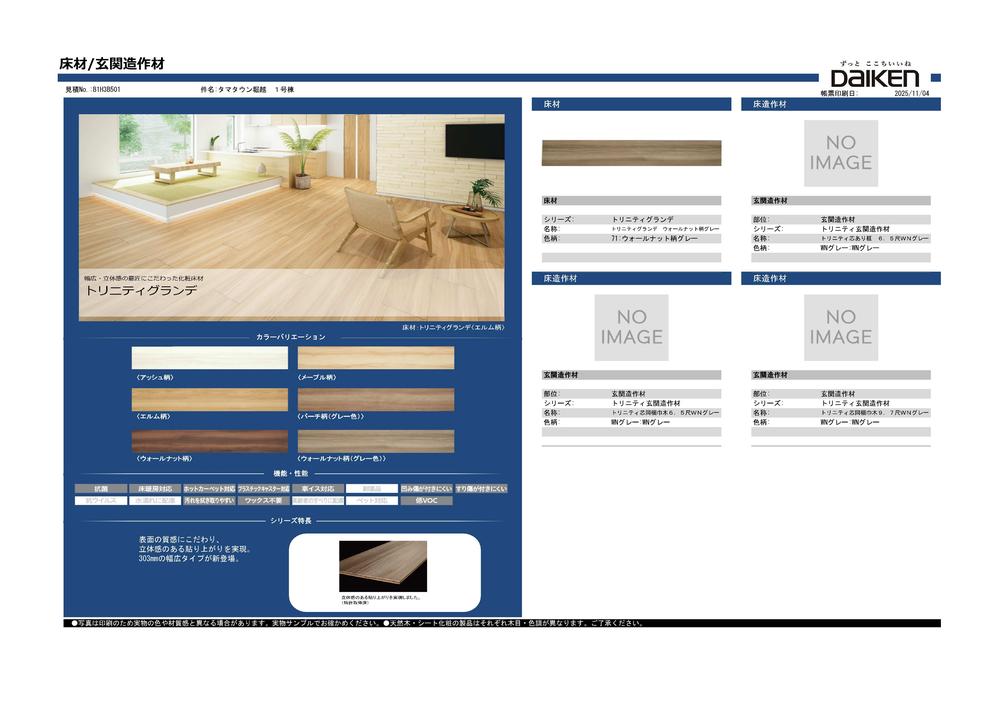Click the すり傷が付きにくい badge

coord(481,489)
